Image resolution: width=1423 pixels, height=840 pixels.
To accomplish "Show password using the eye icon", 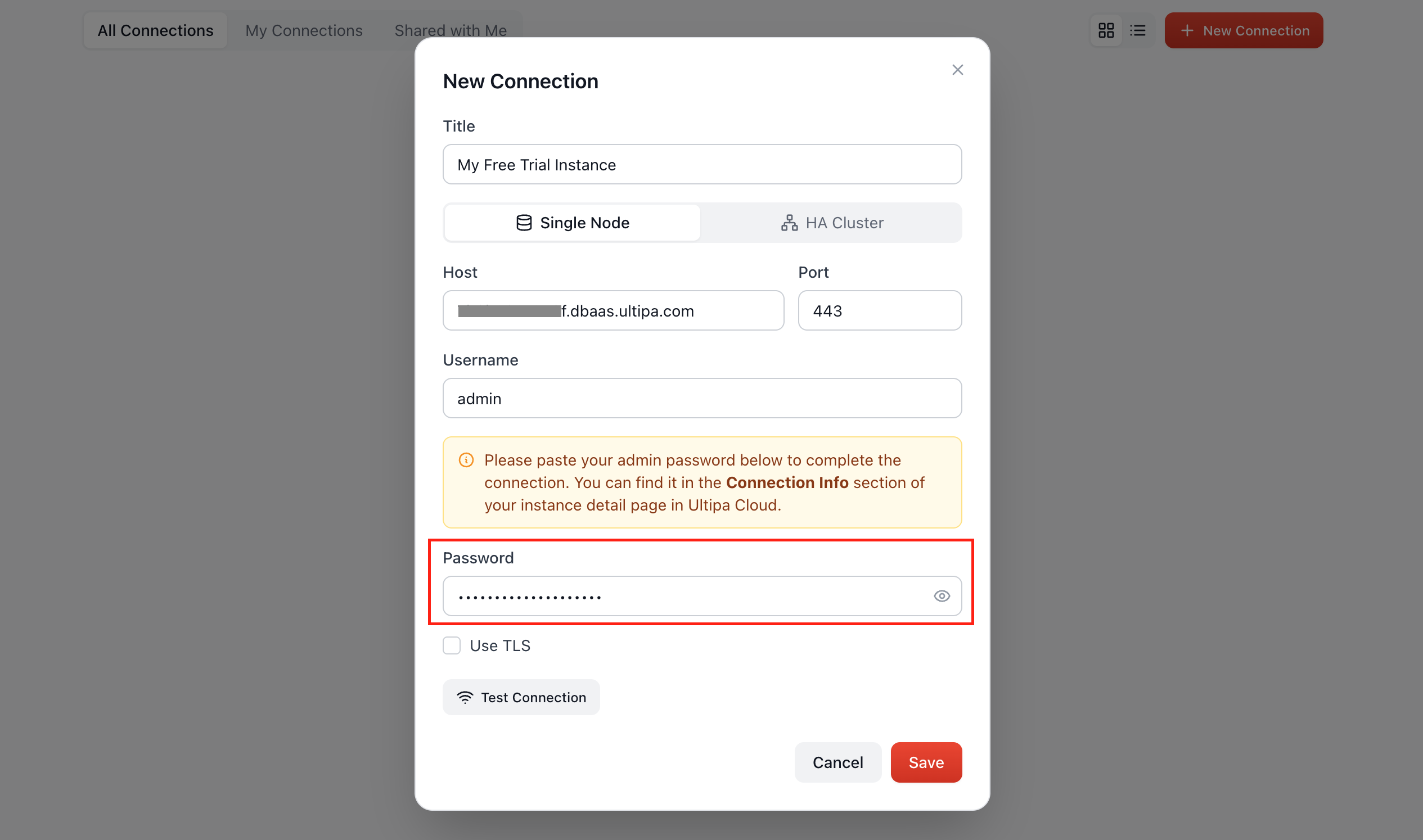I will (941, 595).
